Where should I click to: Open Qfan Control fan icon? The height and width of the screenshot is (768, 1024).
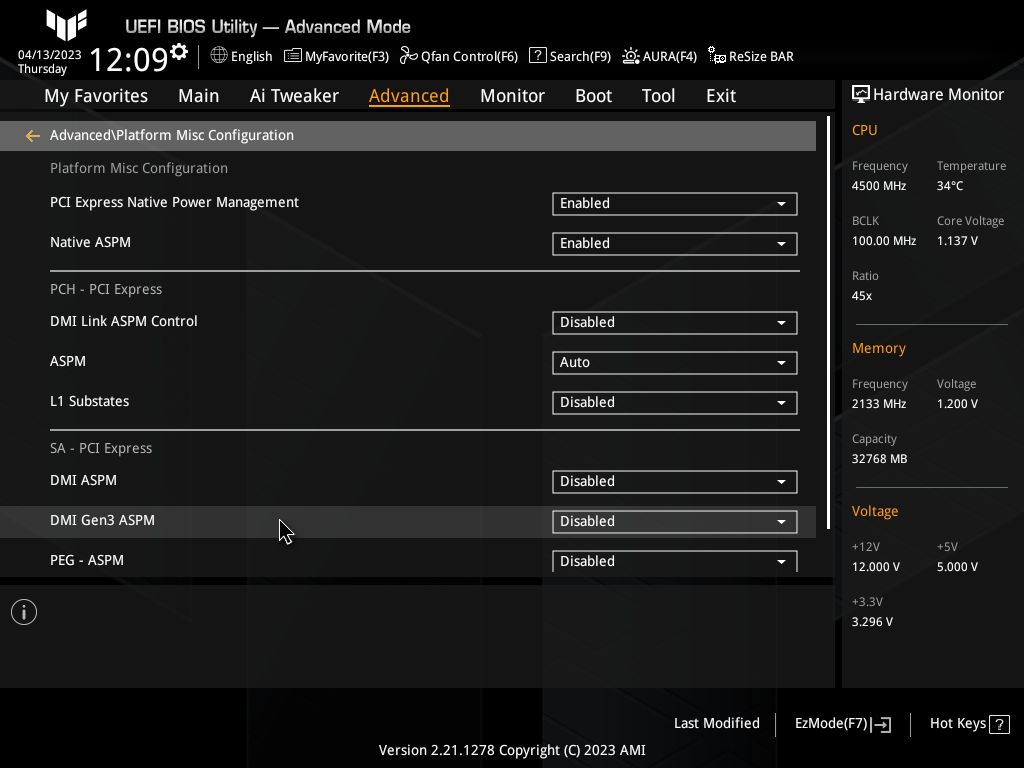(409, 56)
